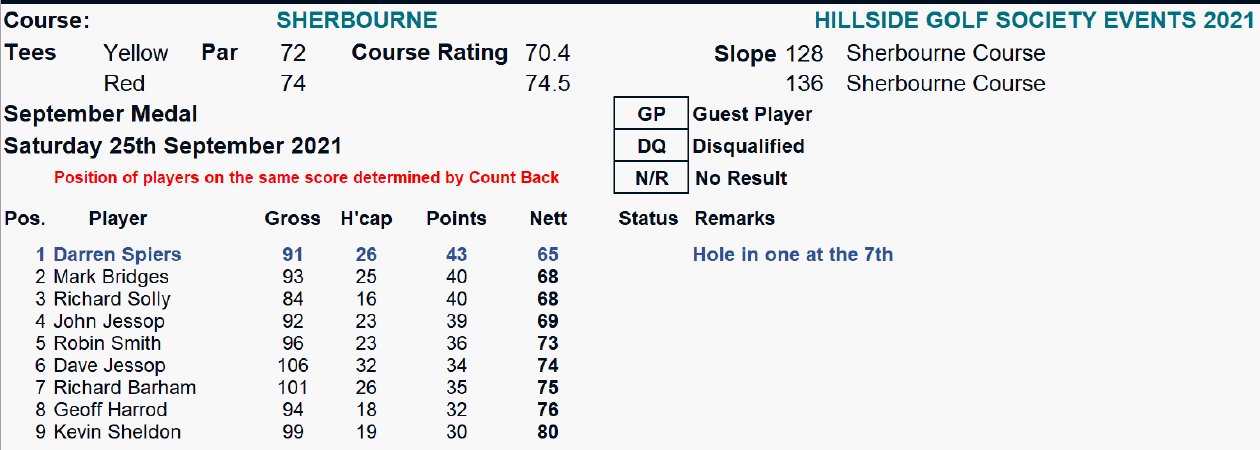Screen dimensions: 1260x450
Task: Select the Course Rating value 70.4
Action: tap(547, 53)
